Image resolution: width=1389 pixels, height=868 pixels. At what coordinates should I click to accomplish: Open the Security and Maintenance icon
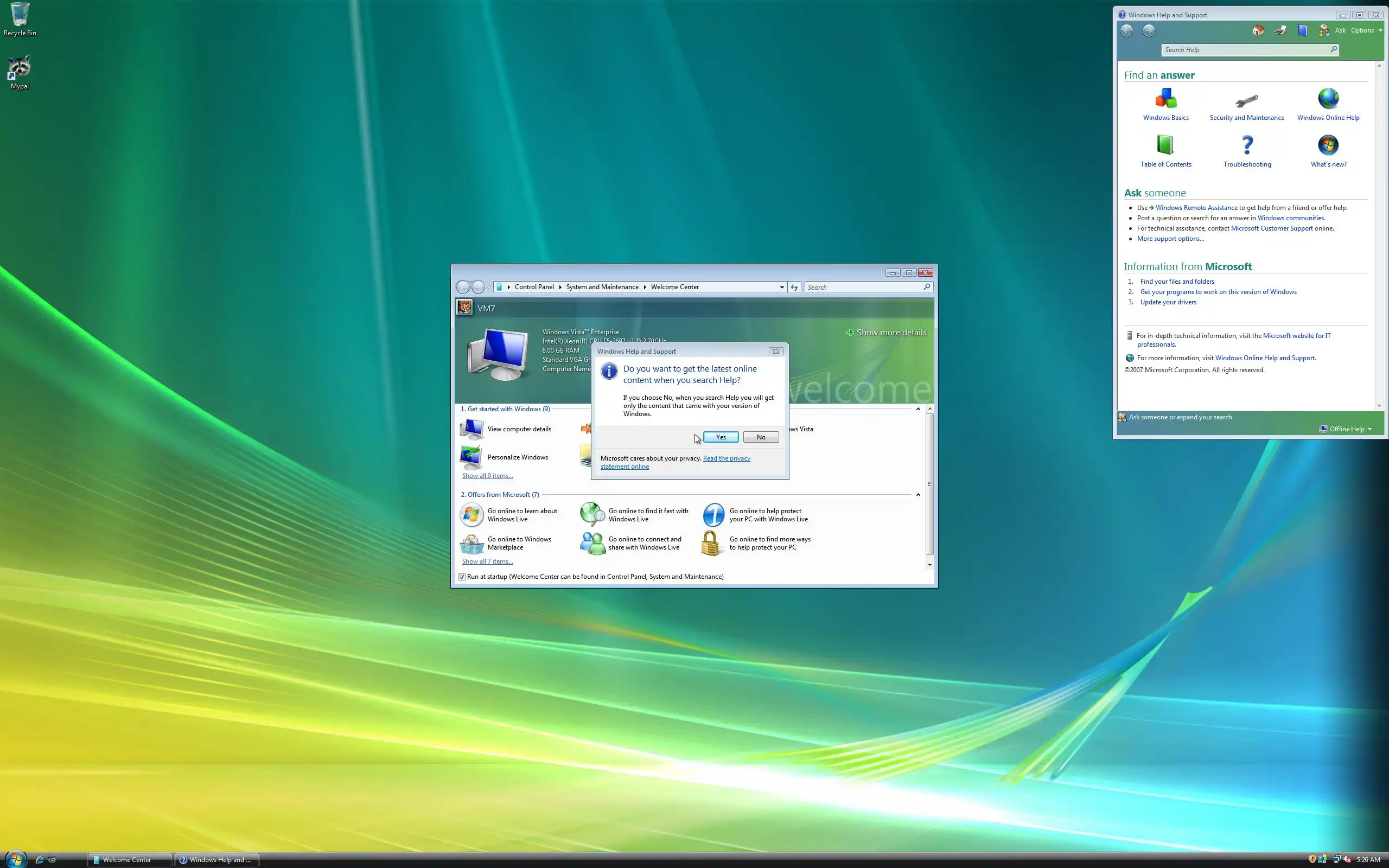(x=1246, y=101)
